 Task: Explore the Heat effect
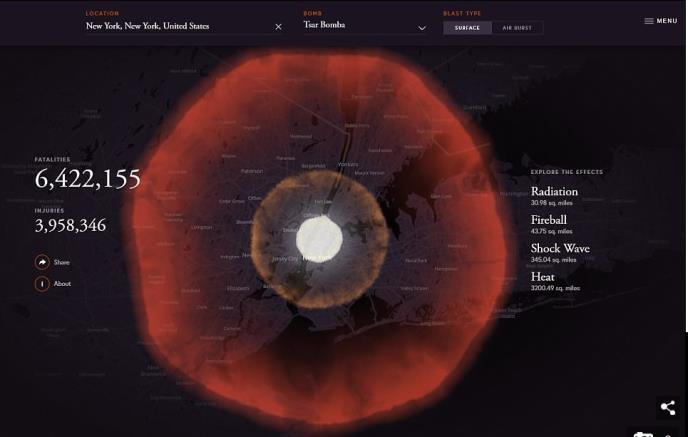click(x=543, y=277)
